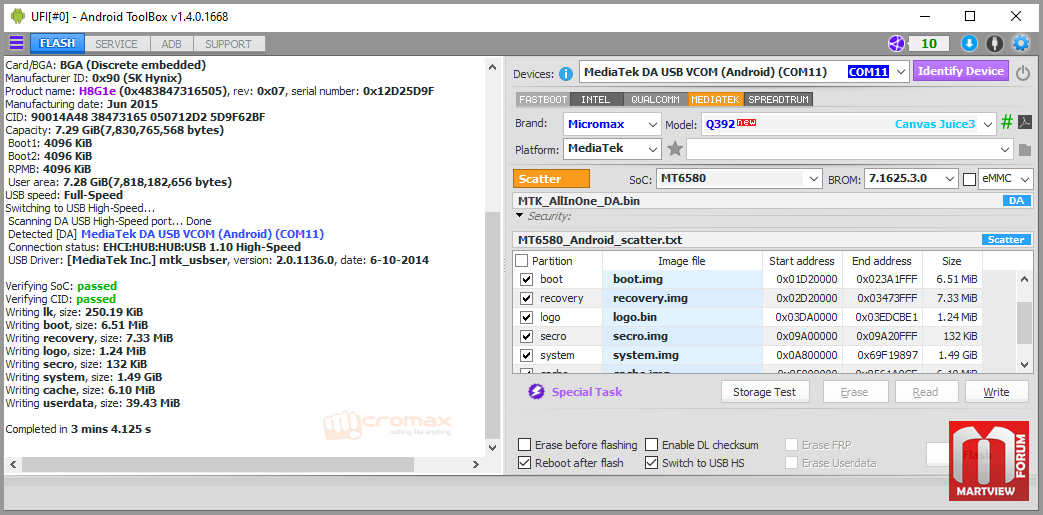This screenshot has height=515, width=1043.
Task: Open settings gear icon
Action: pos(1020,44)
